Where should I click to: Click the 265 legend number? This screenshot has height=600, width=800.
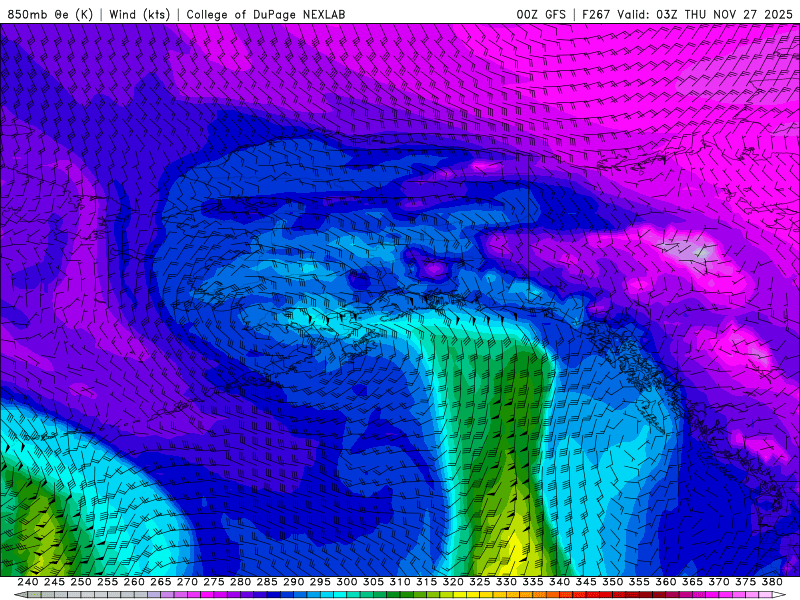point(160,582)
